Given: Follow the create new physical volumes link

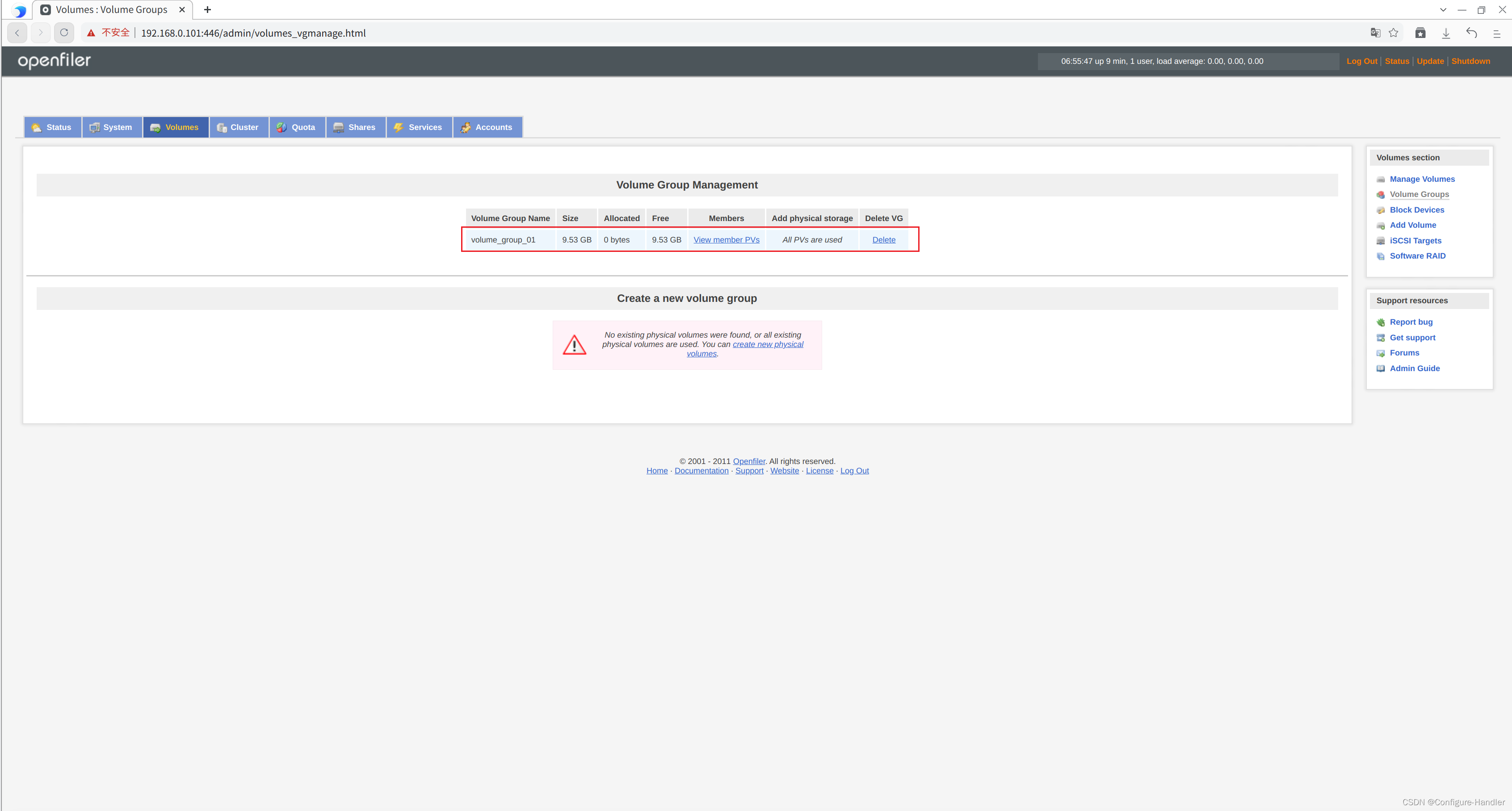Looking at the screenshot, I should tap(768, 344).
